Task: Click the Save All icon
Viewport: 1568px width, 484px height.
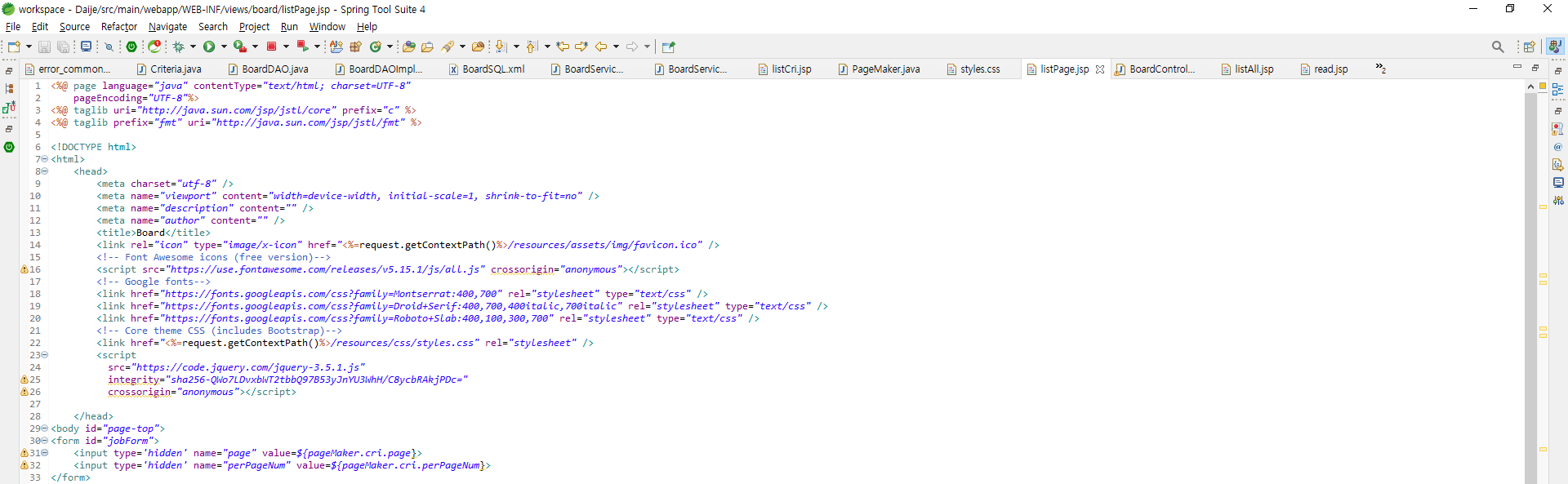Action: pyautogui.click(x=63, y=47)
